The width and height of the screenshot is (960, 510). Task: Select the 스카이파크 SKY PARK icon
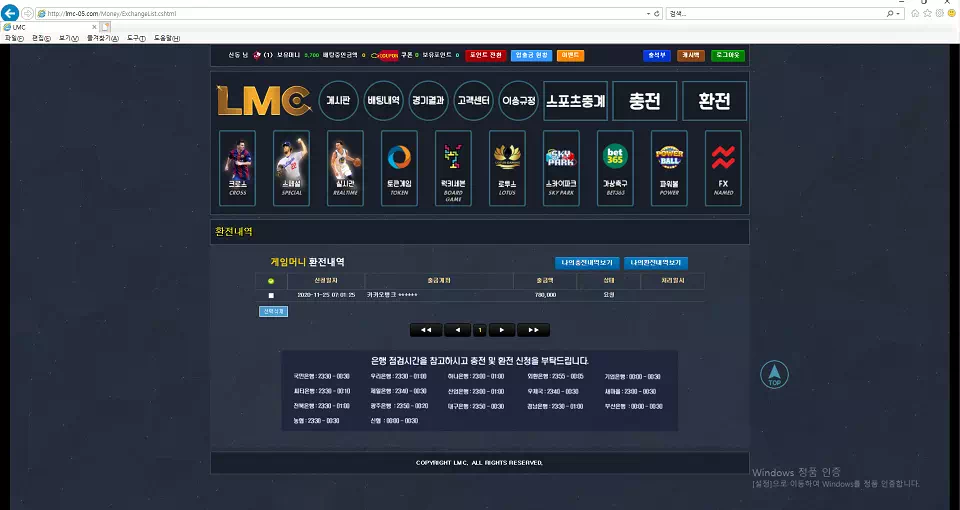point(561,168)
